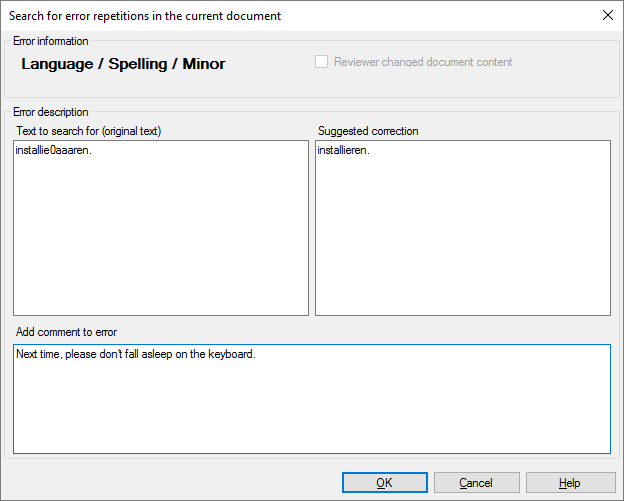Click blank area of the Text to search for box
This screenshot has height=501, width=624.
click(x=160, y=240)
